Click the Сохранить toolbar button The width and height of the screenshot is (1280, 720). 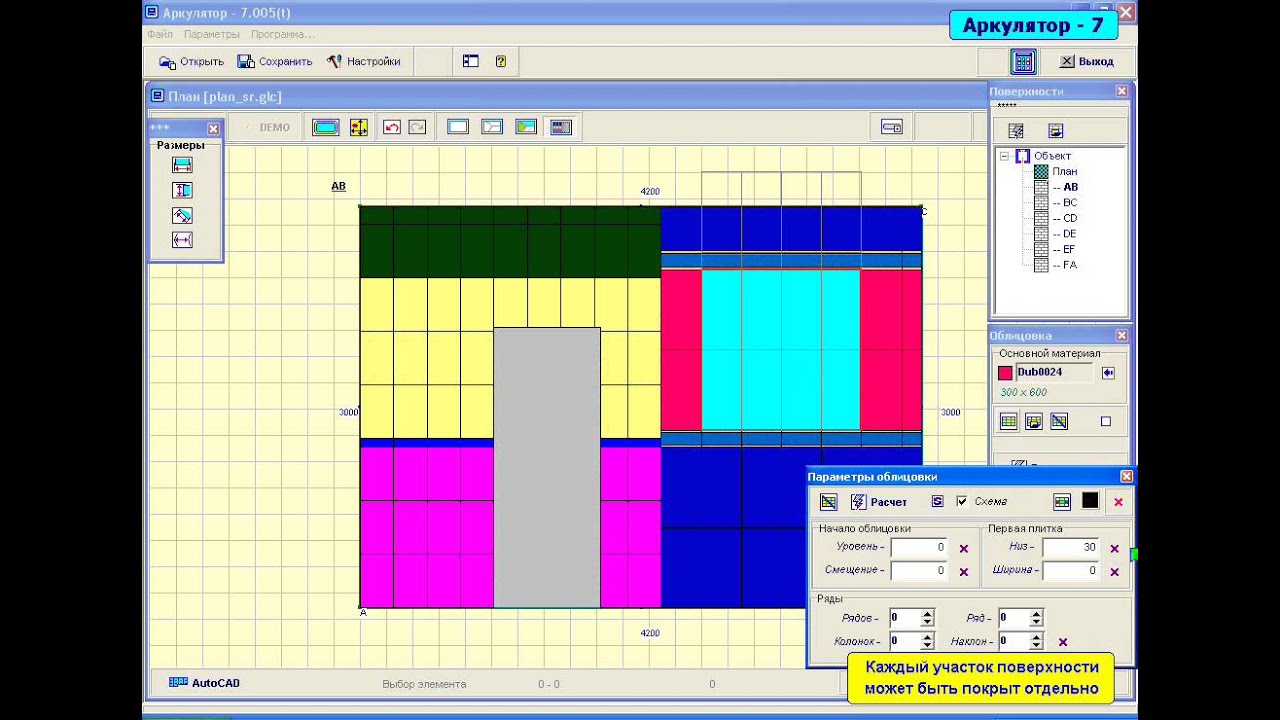[x=275, y=62]
